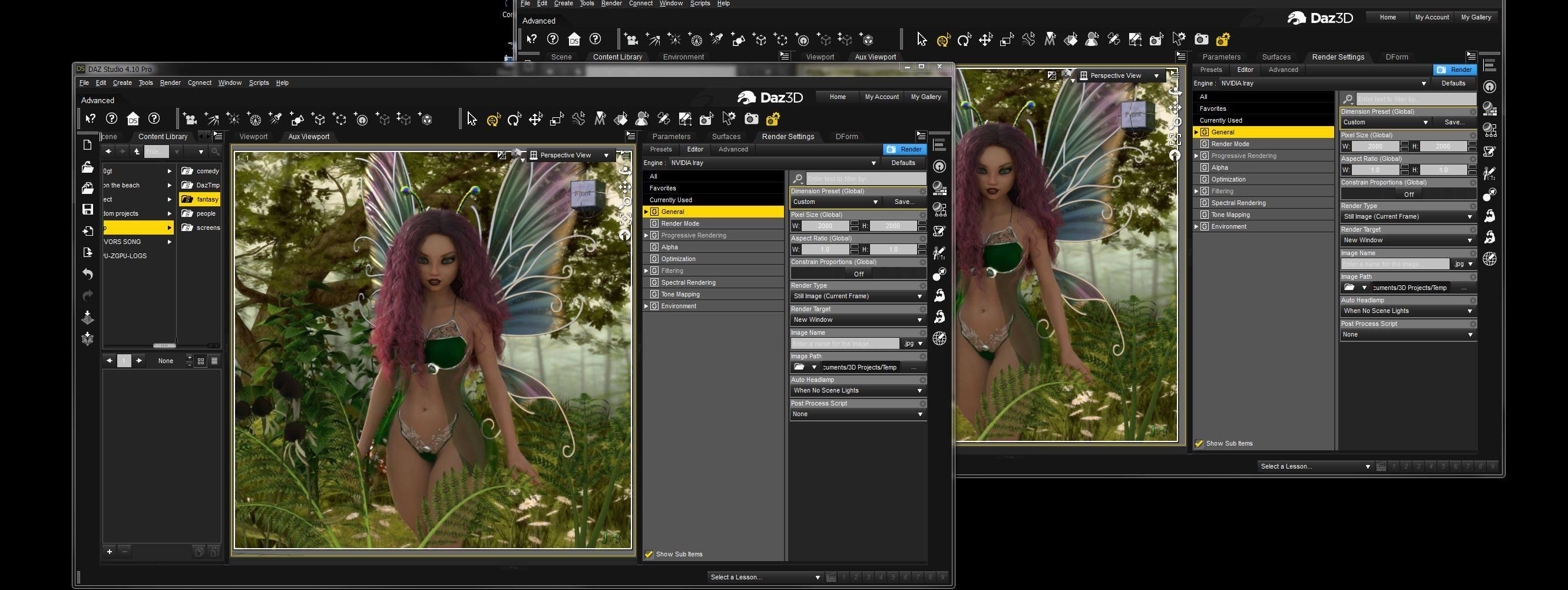This screenshot has height=590, width=1568.
Task: Click the Defaults button in front window
Action: tap(903, 163)
